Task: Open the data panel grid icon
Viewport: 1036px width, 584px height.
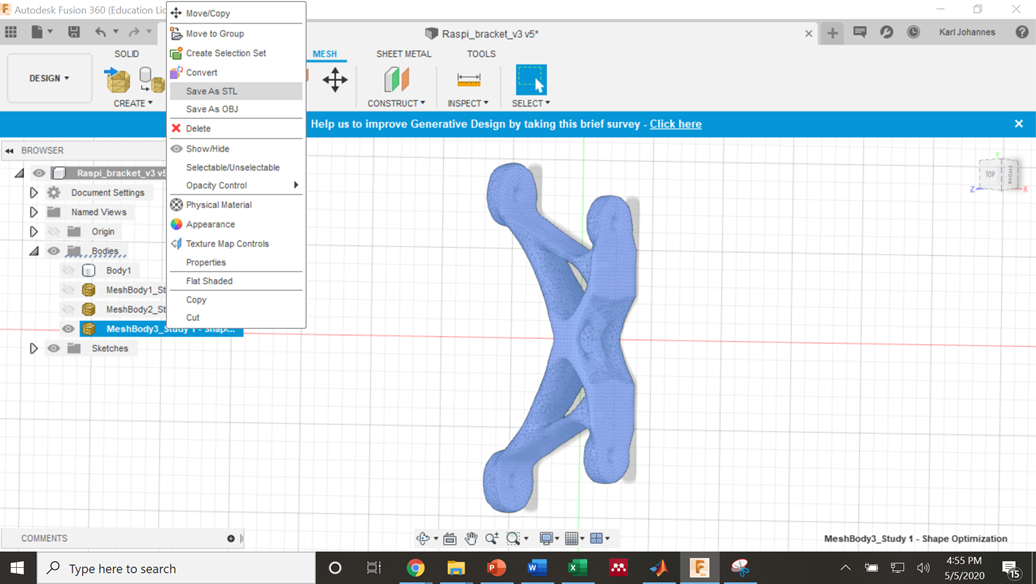Action: click(x=11, y=32)
